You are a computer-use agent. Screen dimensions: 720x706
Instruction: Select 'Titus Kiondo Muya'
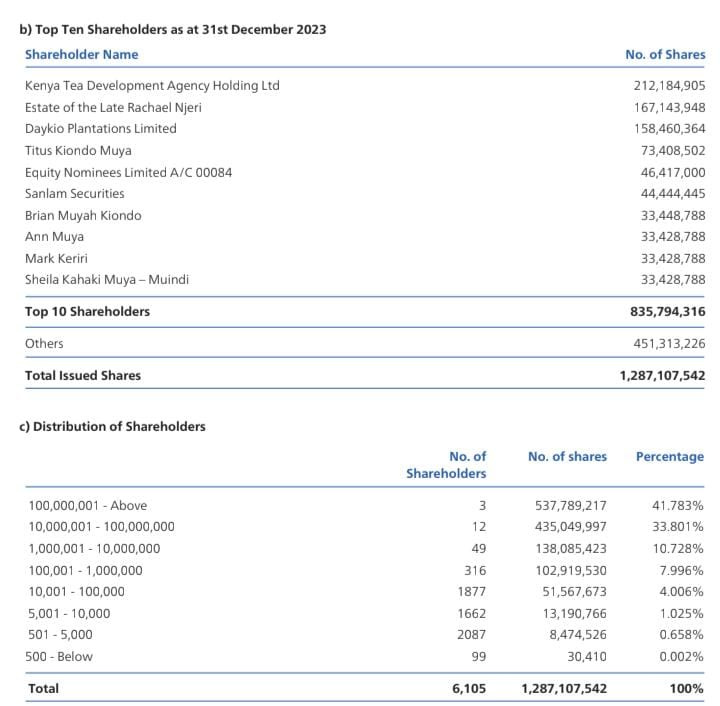click(x=78, y=151)
